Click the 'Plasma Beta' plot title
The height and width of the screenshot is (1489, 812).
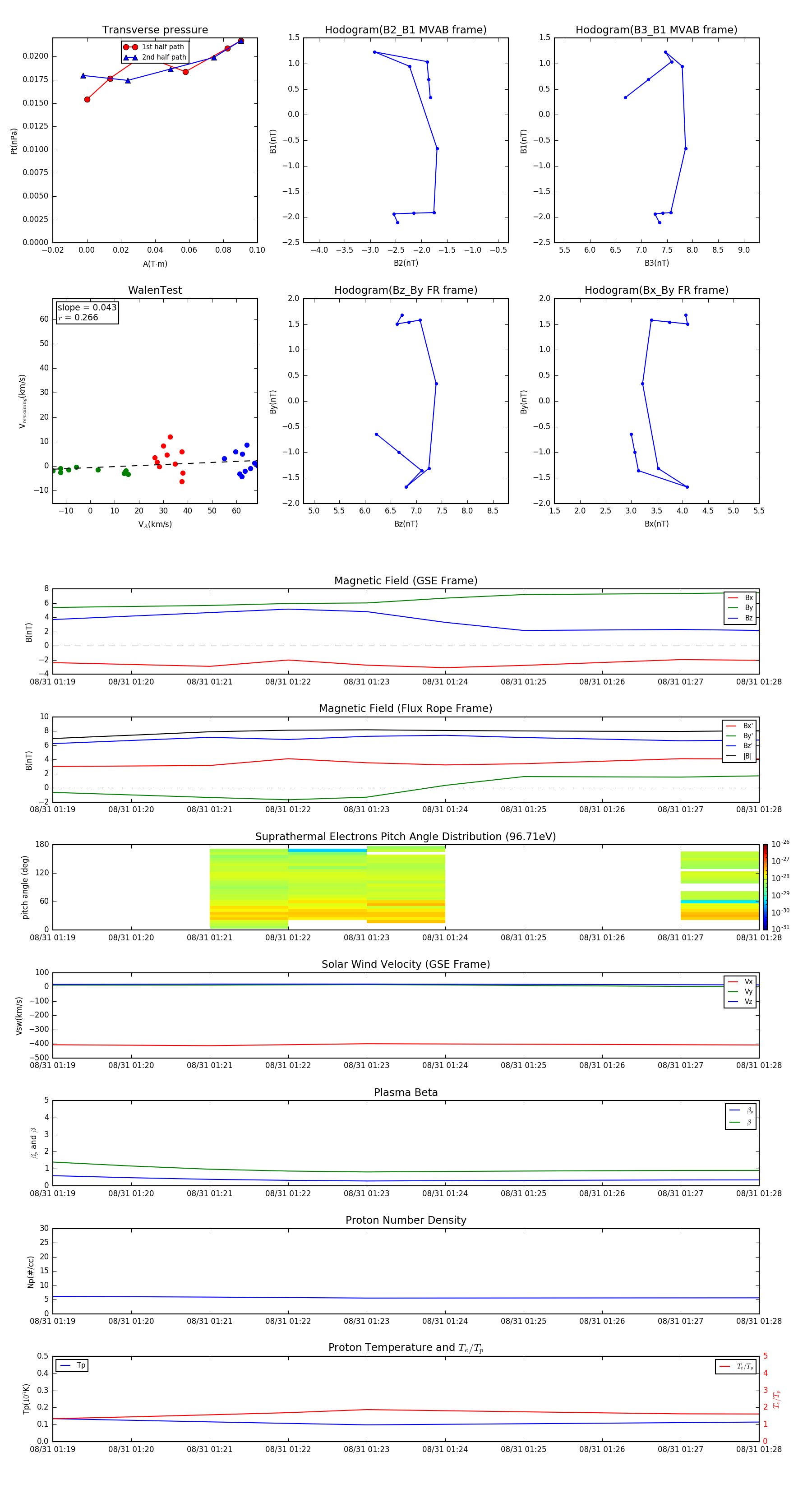click(406, 1092)
